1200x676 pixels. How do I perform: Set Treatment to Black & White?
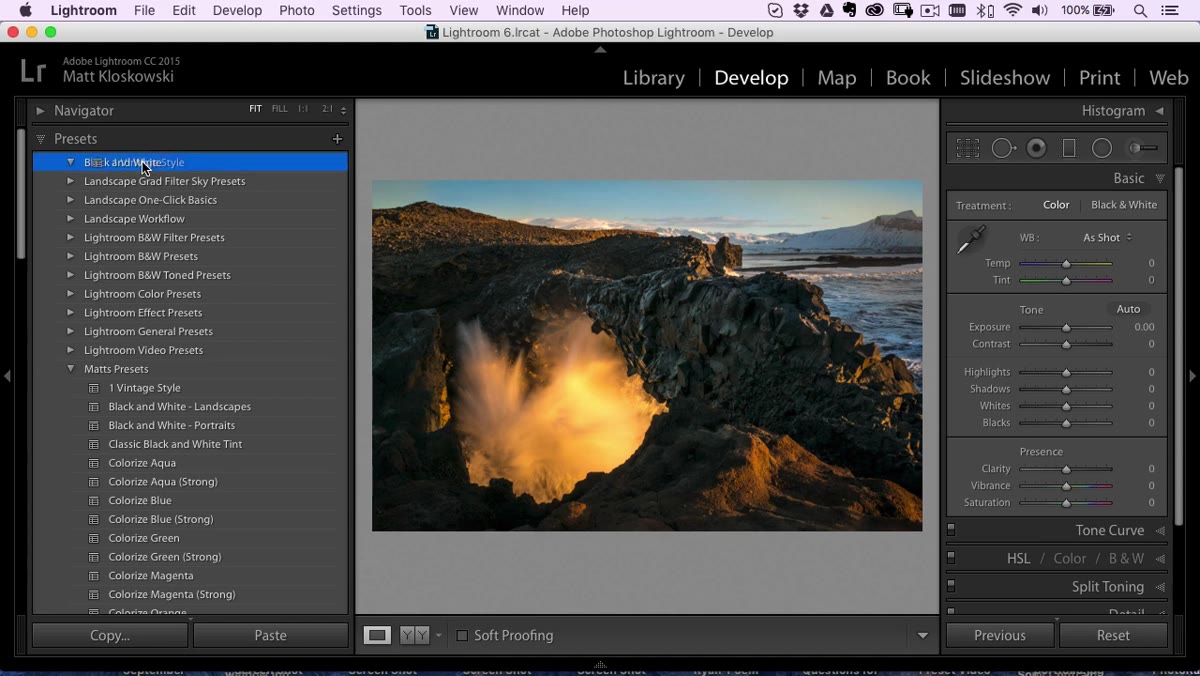(1124, 205)
